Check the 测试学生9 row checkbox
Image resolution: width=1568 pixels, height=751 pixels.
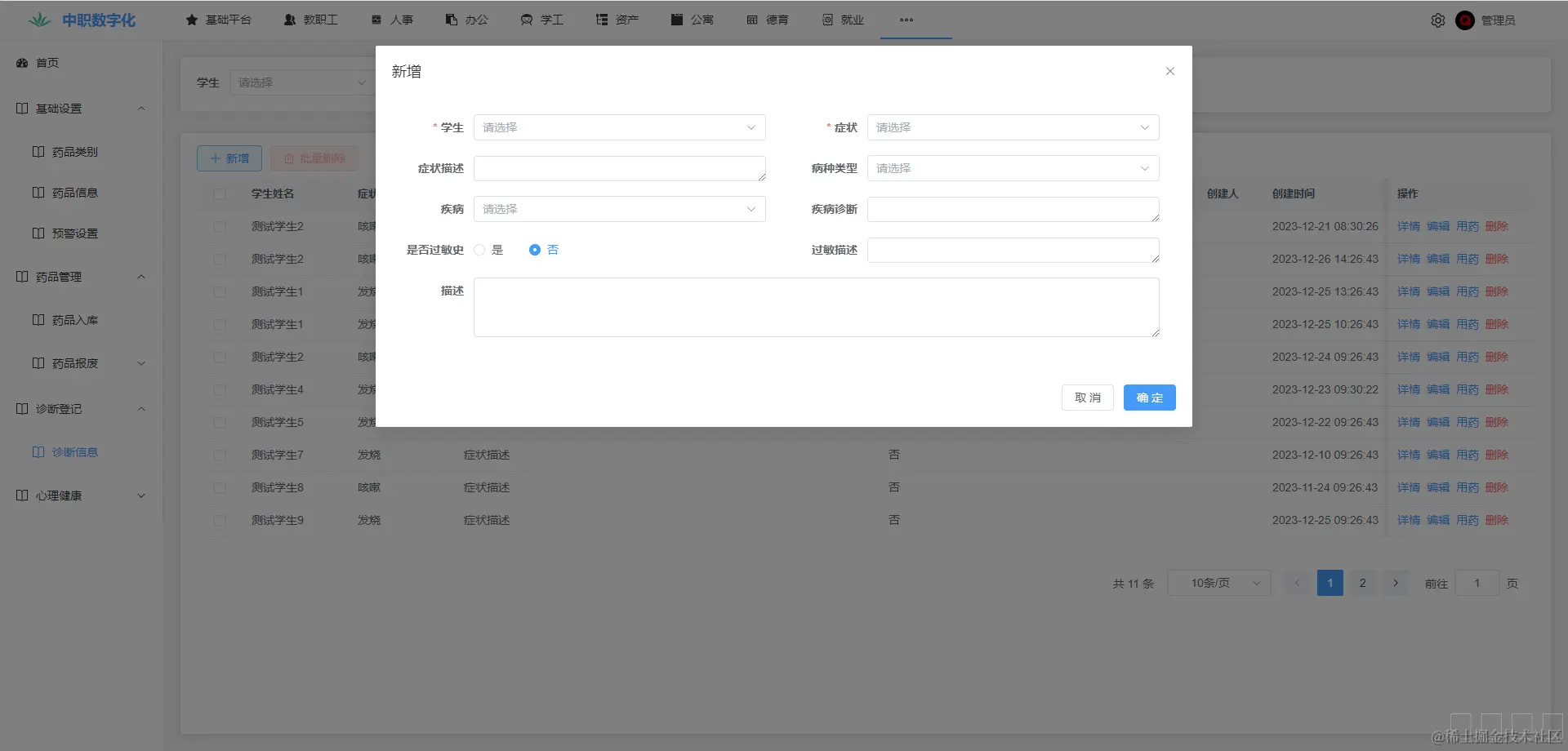coord(220,521)
